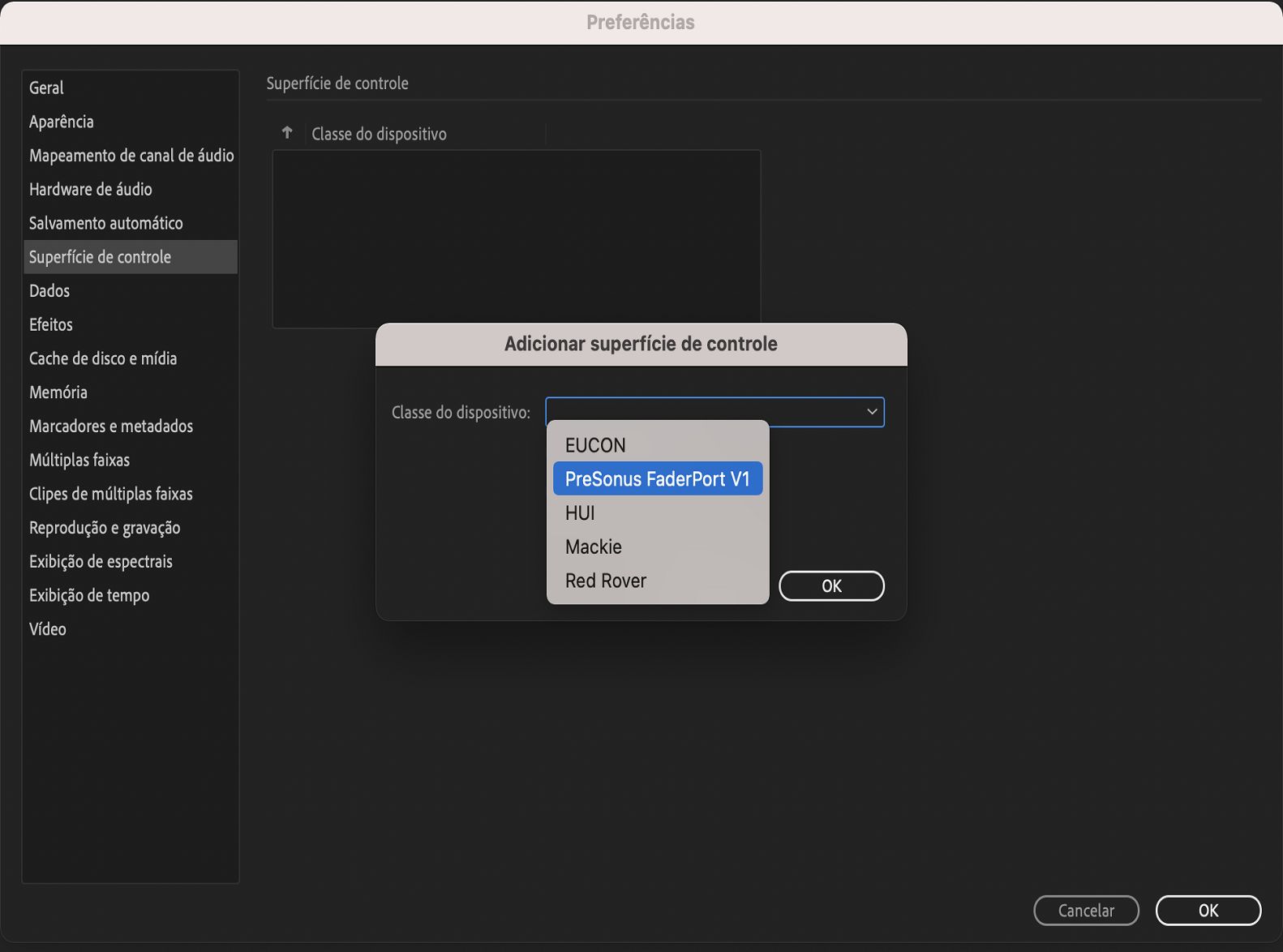Viewport: 1283px width, 952px height.
Task: Open Marcadores e metadados category
Action: 131,426
